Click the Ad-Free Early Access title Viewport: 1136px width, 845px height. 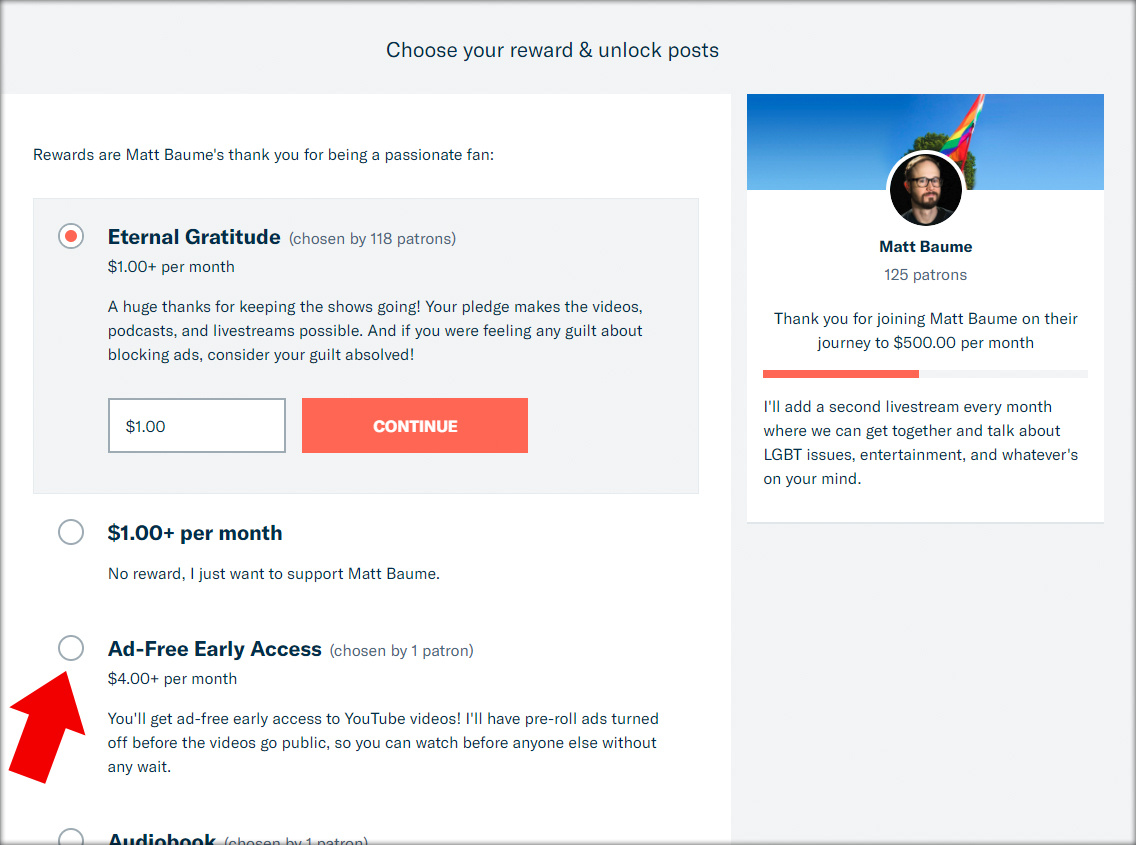coord(214,649)
